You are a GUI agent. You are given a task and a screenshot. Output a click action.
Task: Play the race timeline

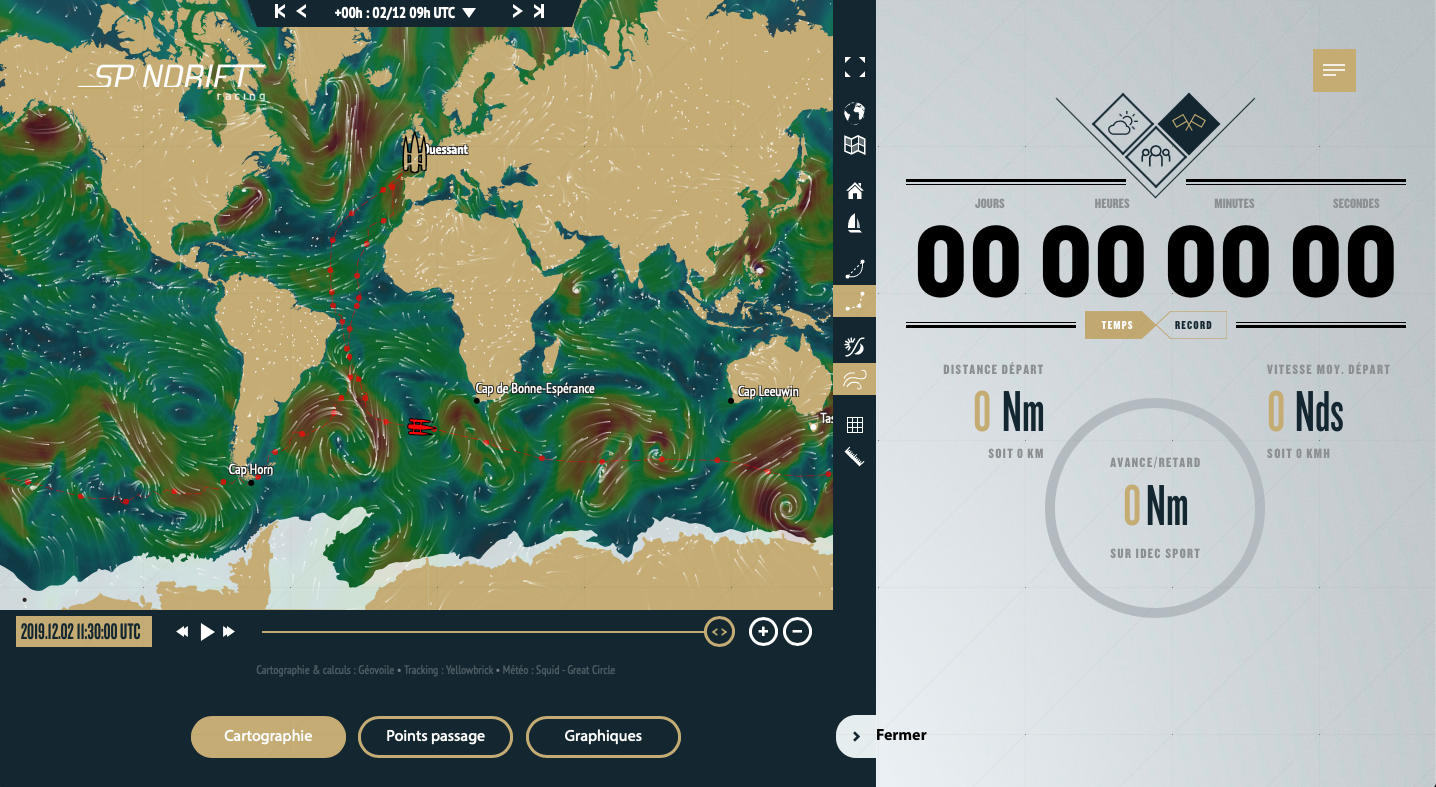click(x=207, y=631)
